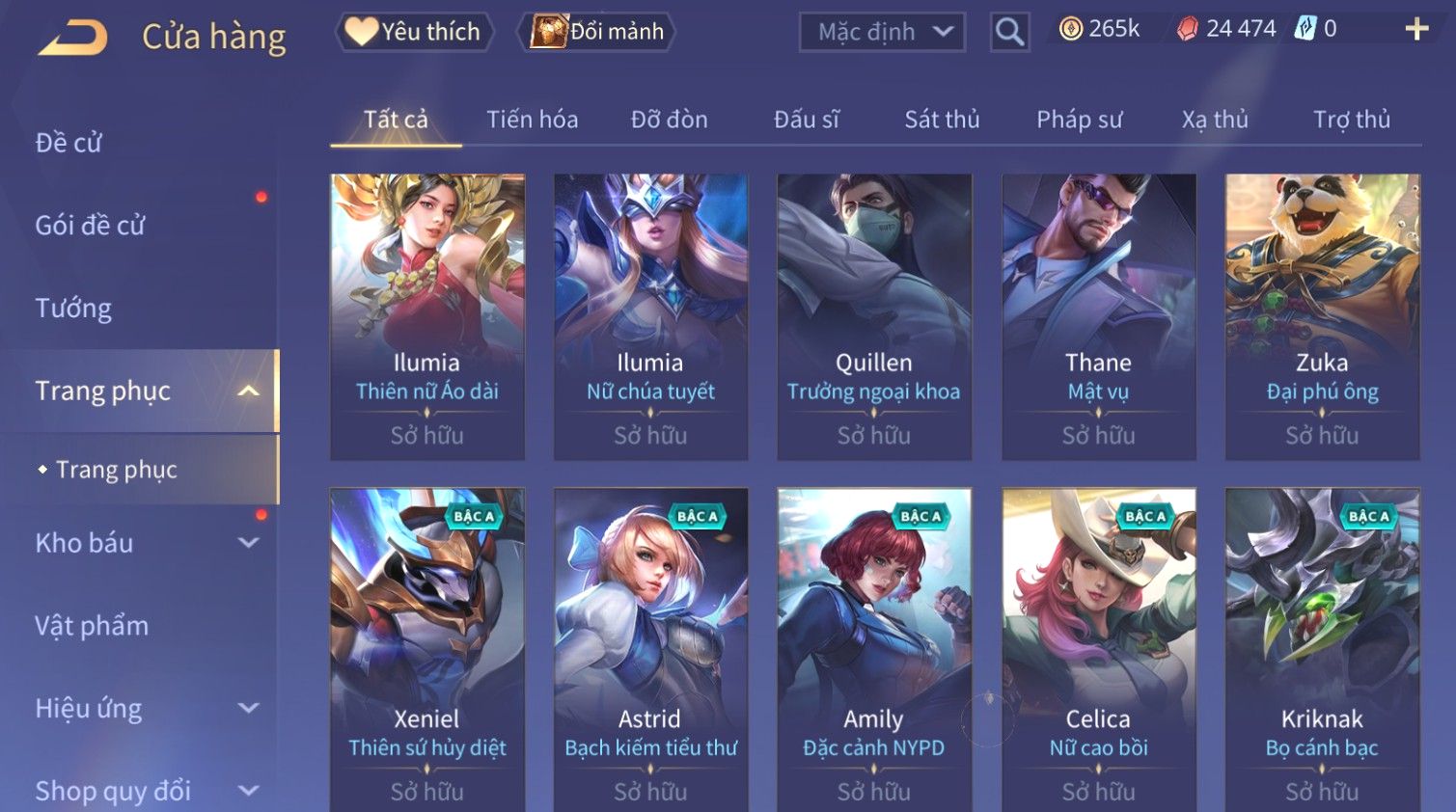The image size is (1456, 812).
Task: Open Yêu thích heart favorites
Action: click(x=414, y=32)
